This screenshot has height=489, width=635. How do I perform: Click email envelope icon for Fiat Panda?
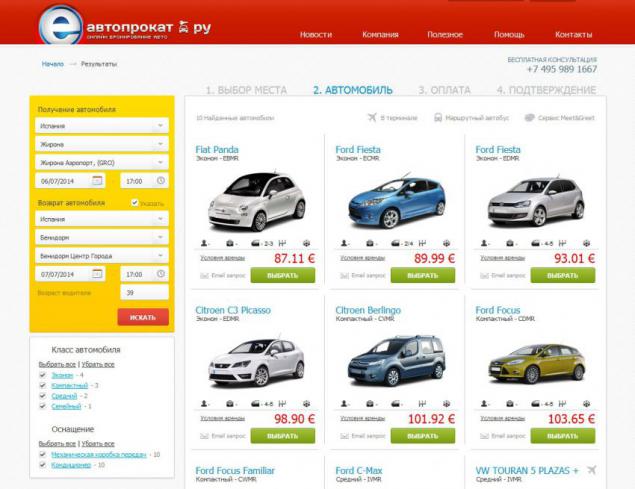click(204, 275)
